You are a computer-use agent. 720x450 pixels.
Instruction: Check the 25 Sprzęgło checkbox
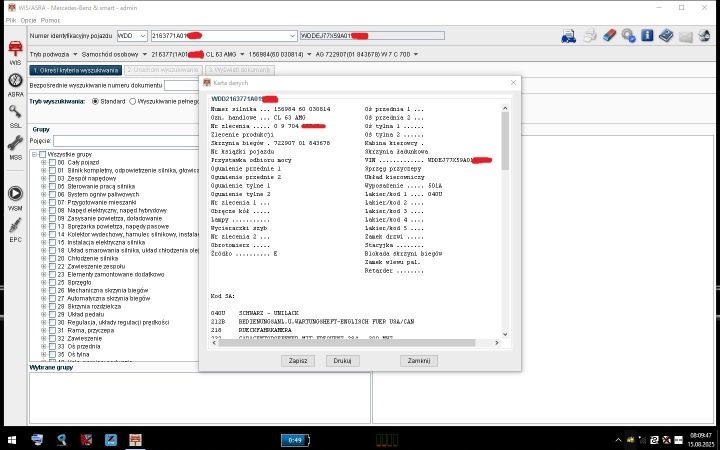click(52, 282)
